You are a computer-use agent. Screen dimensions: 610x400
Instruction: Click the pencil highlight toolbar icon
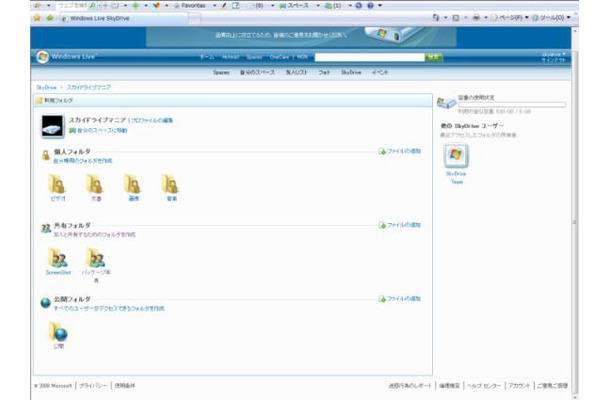coord(224,5)
